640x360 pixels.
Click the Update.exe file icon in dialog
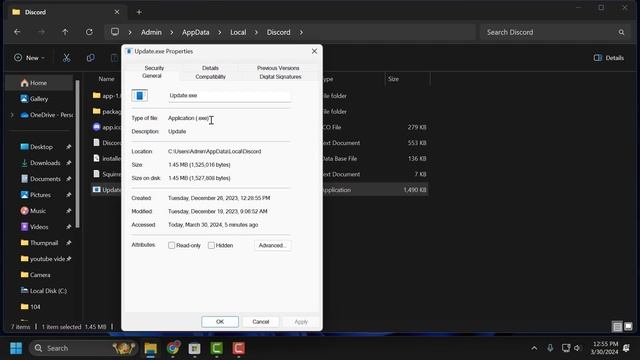pyautogui.click(x=140, y=96)
